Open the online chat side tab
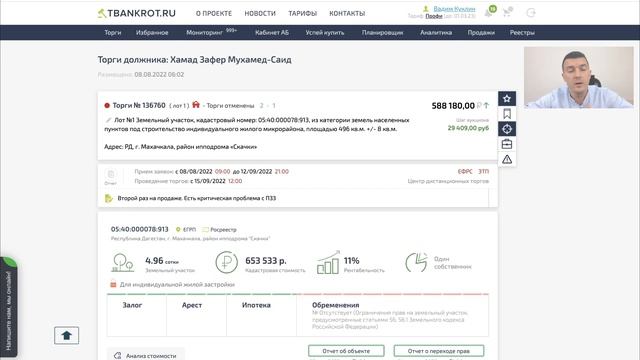Image resolution: width=640 pixels, height=360 pixels. tap(9, 307)
